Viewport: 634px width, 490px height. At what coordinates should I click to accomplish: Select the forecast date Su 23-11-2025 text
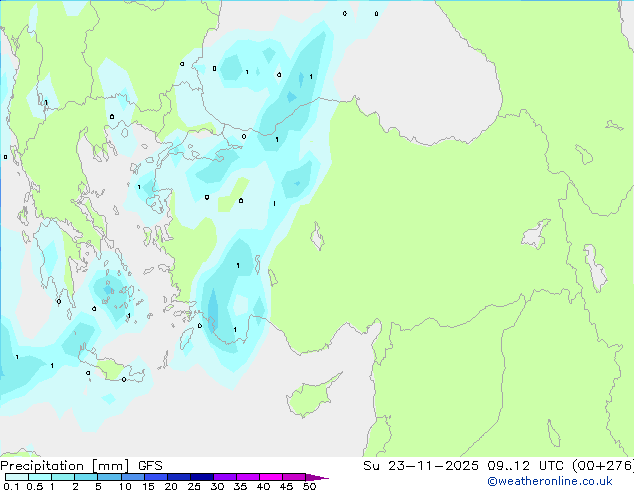(421, 466)
